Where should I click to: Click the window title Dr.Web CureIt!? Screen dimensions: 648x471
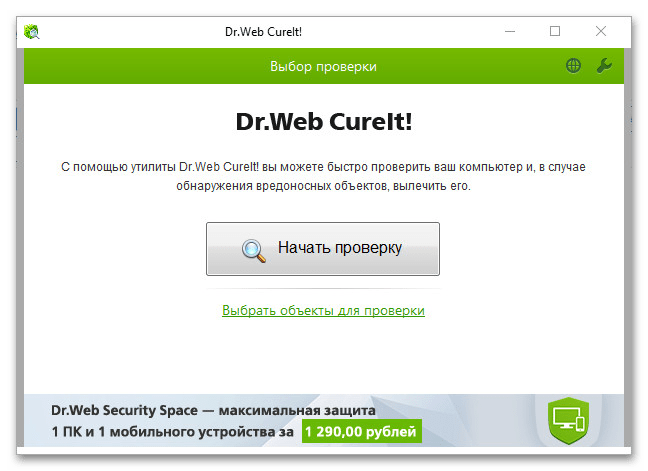point(263,32)
